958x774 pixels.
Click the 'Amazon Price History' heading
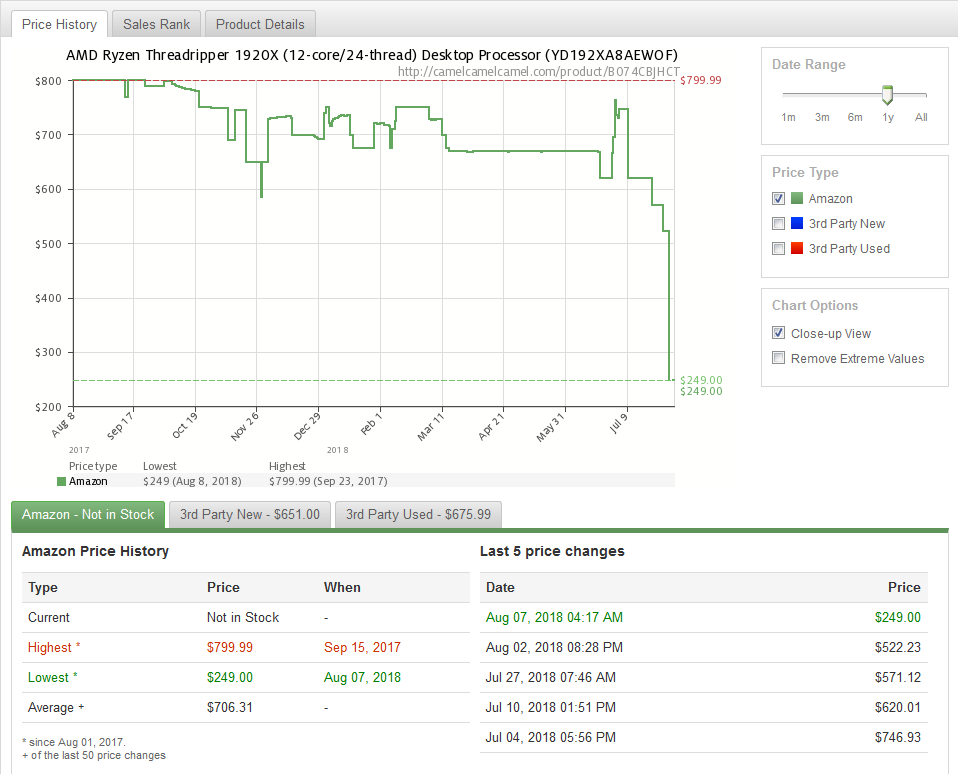point(95,551)
